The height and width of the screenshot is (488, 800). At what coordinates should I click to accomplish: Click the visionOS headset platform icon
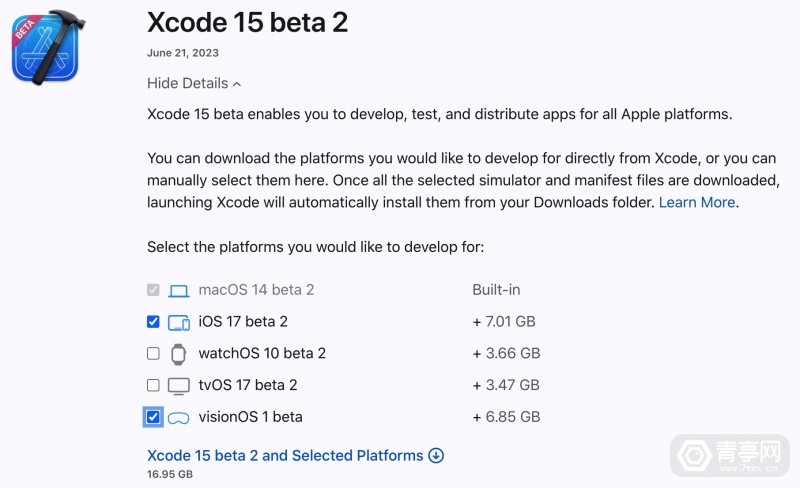tap(178, 417)
